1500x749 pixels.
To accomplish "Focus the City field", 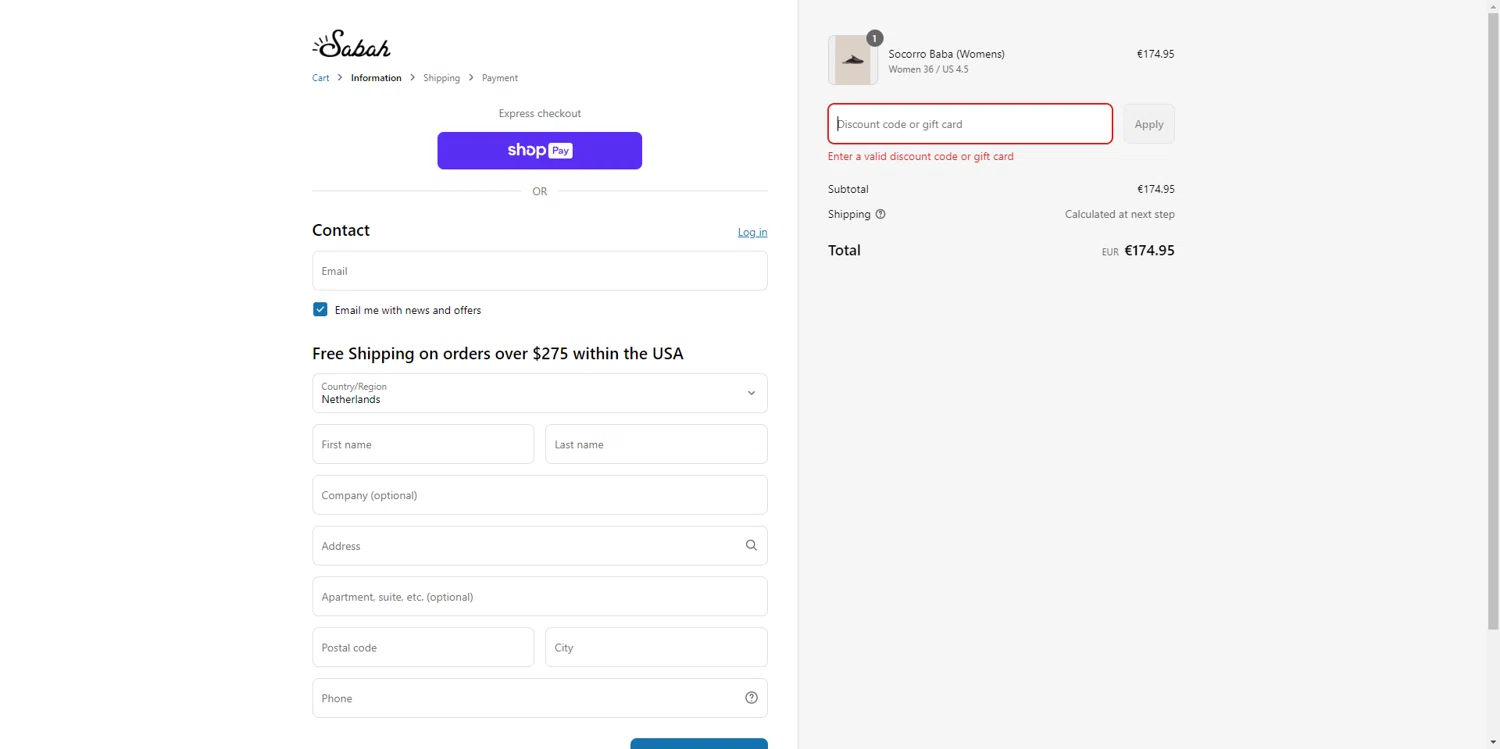I will (656, 647).
